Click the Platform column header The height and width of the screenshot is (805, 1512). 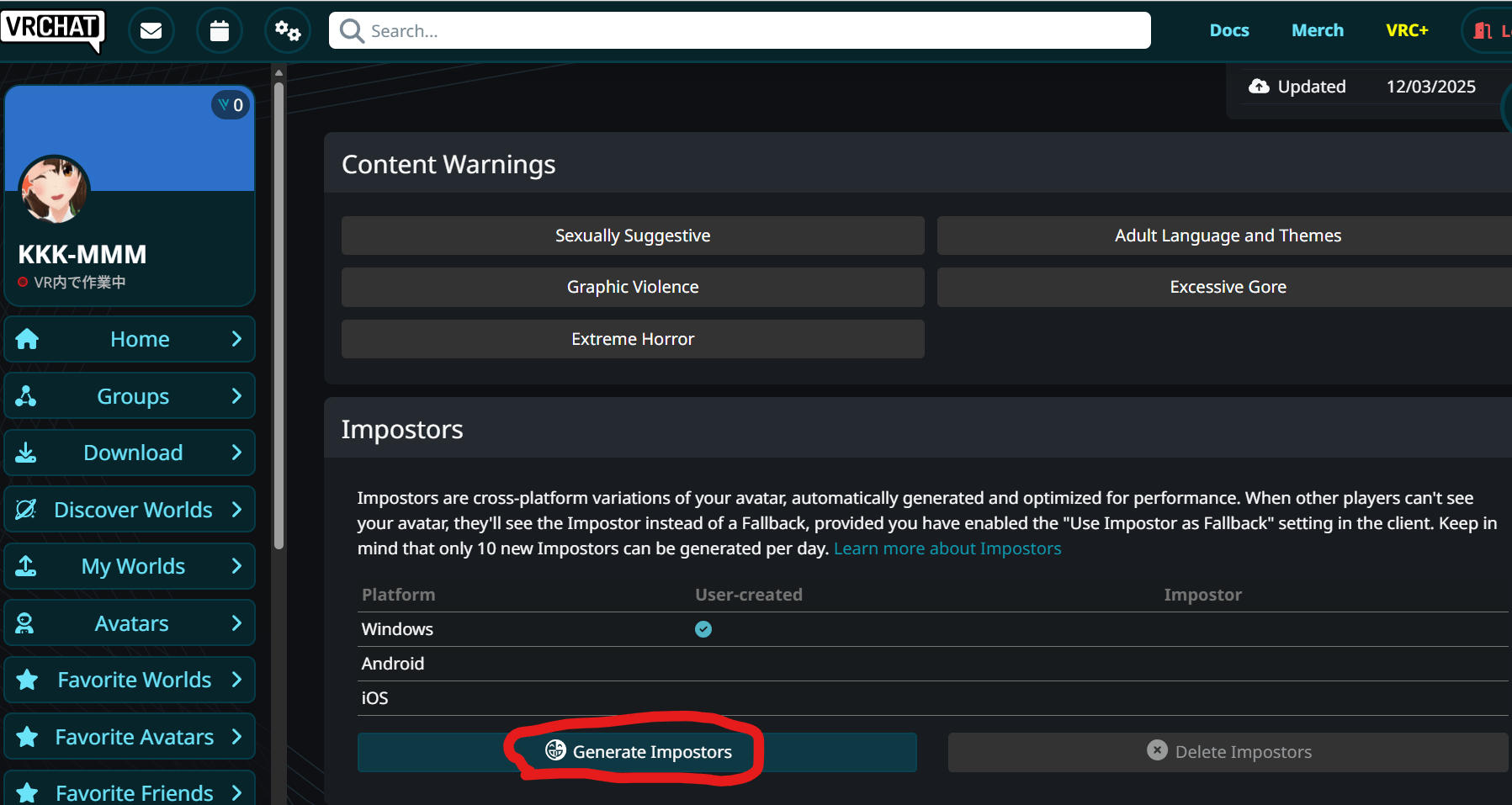pyautogui.click(x=399, y=595)
